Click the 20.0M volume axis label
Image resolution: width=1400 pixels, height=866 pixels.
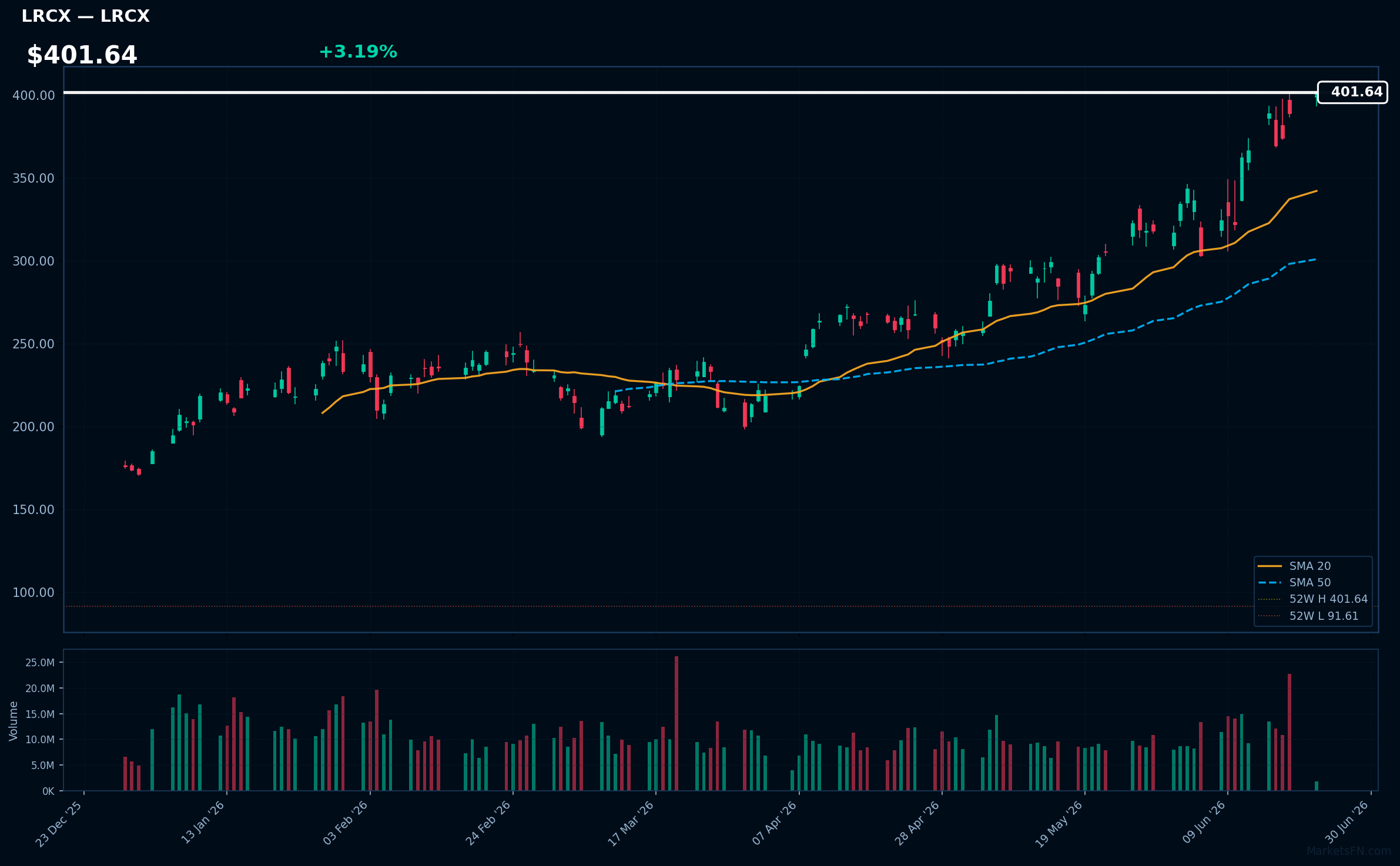(x=40, y=689)
